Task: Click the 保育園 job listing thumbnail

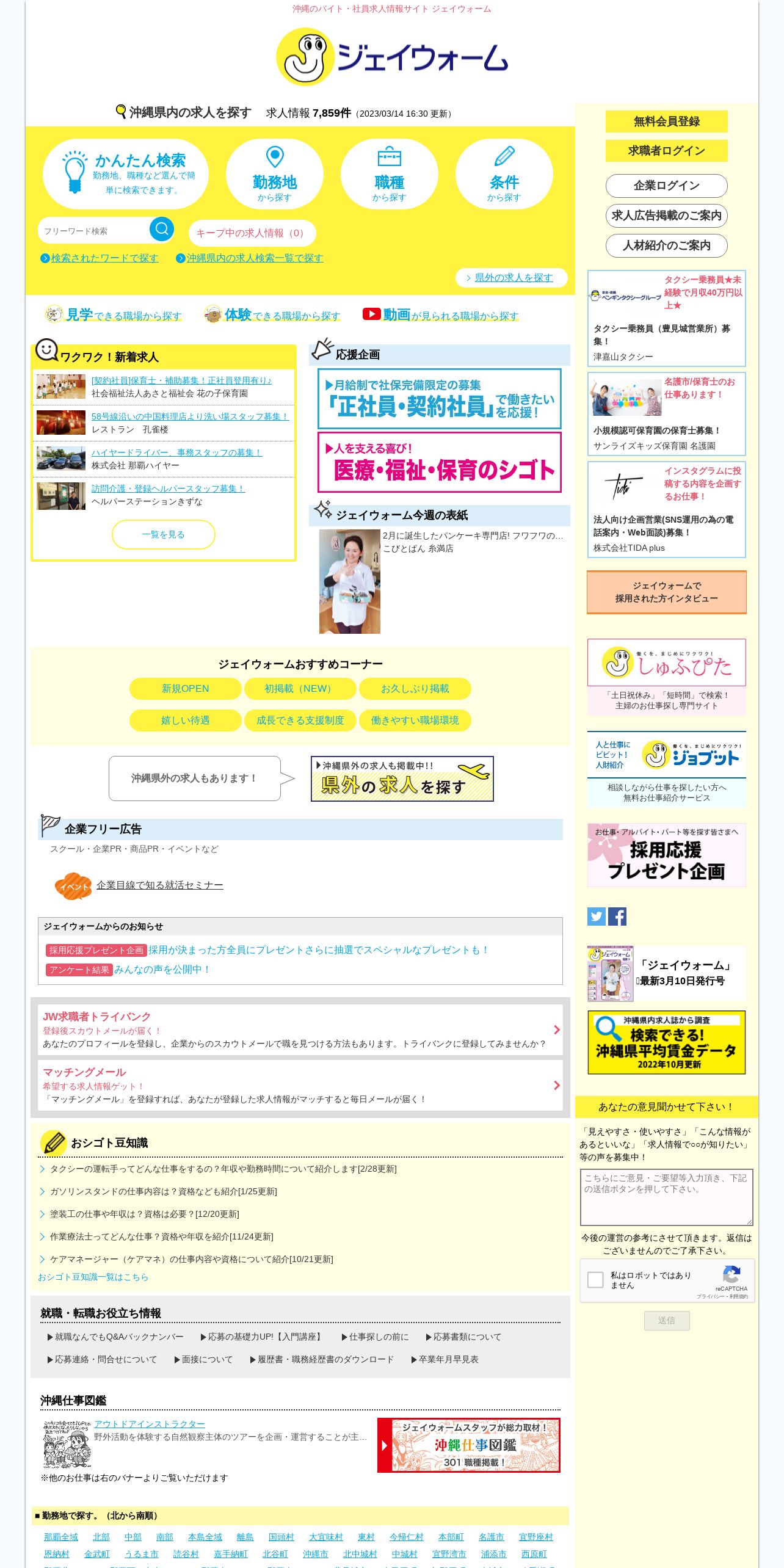Action: point(61,387)
